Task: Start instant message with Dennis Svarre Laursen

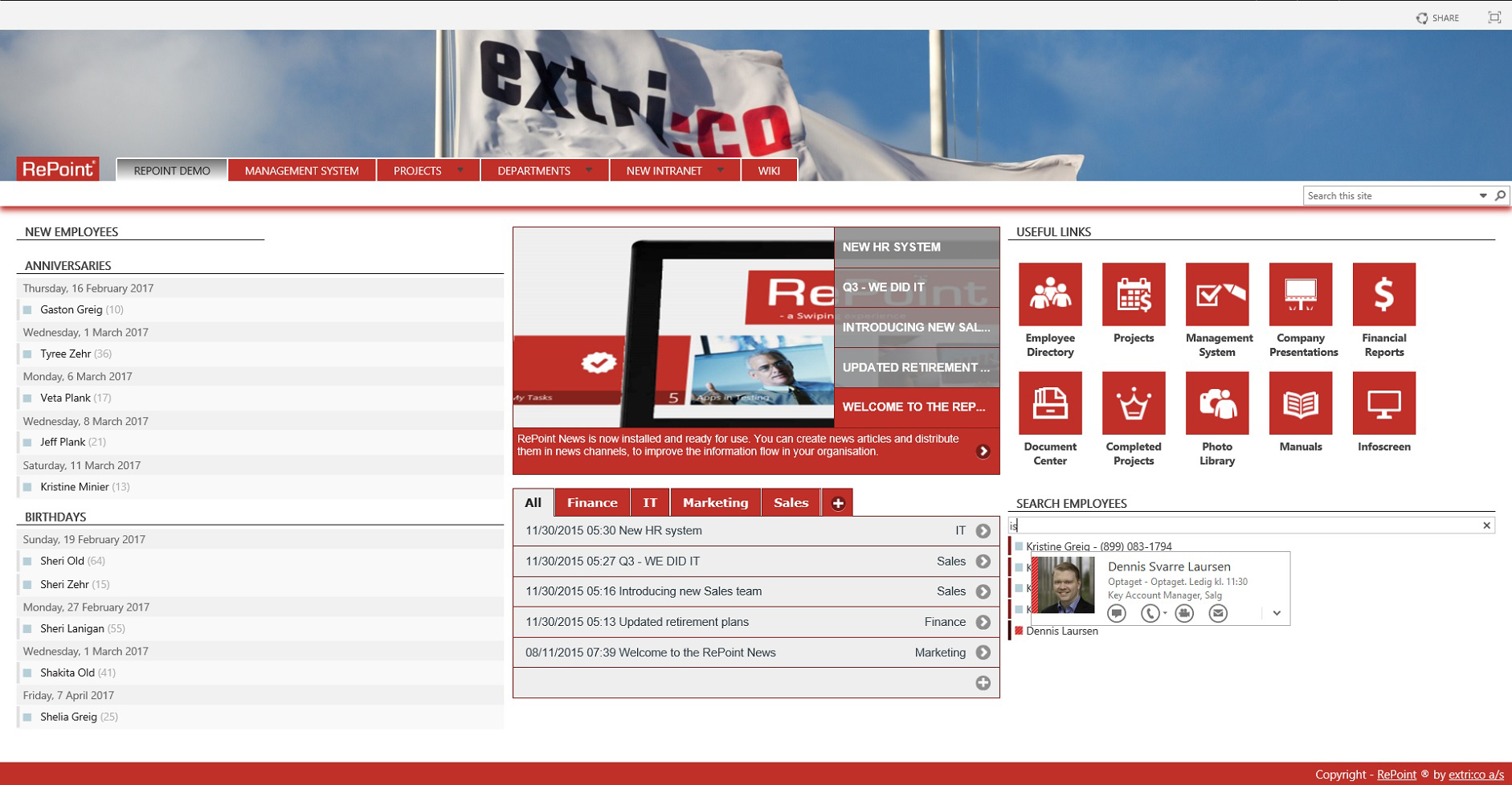Action: (x=1117, y=613)
